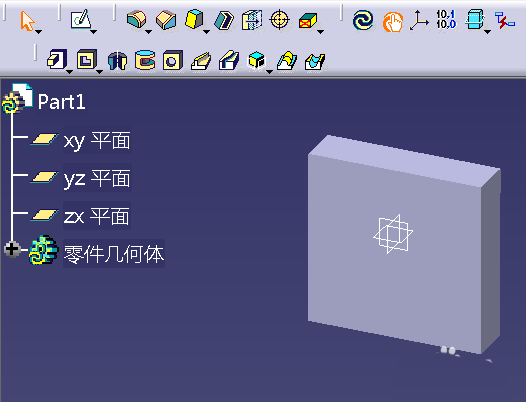Expand the 零件几何体 tree node
Viewport: 526px width, 402px height.
point(12,249)
